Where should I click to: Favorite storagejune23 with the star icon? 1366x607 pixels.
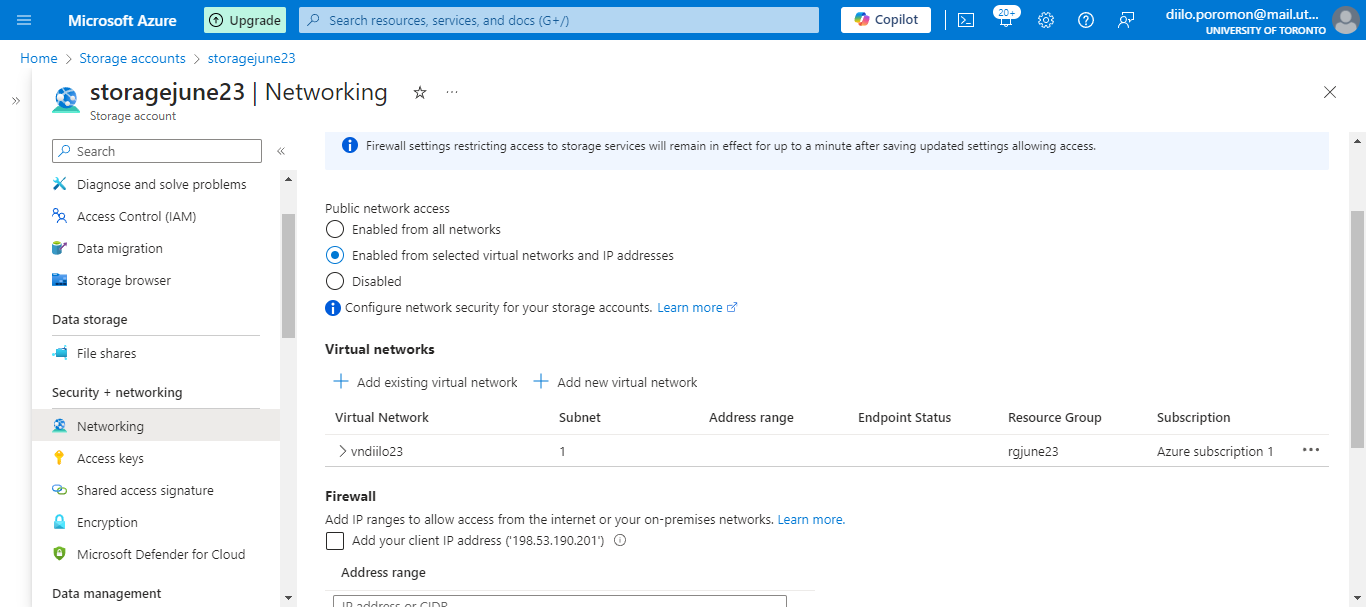(420, 92)
